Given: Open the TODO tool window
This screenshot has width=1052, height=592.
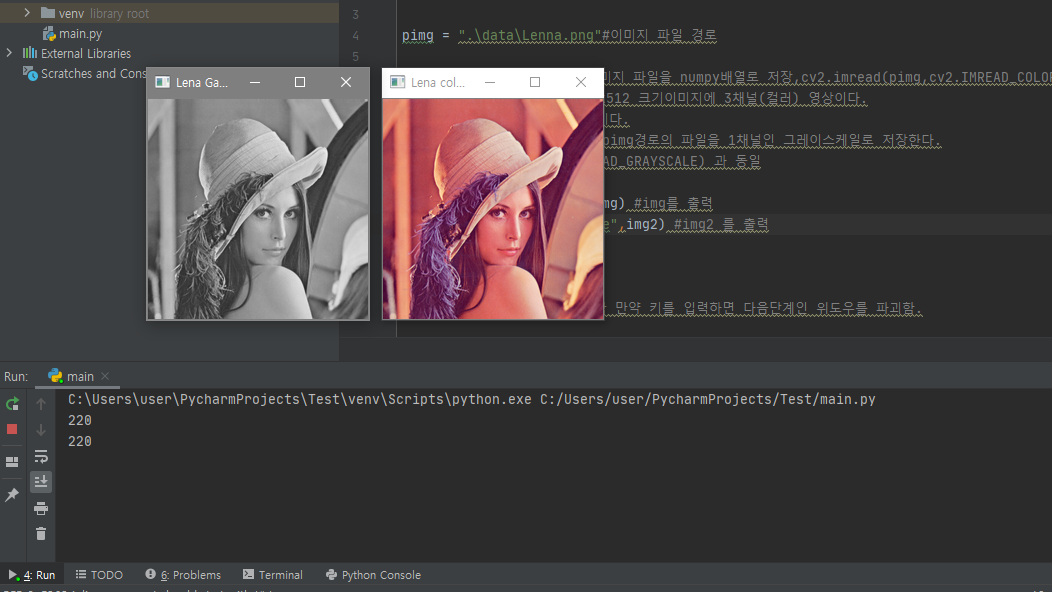Looking at the screenshot, I should [99, 575].
